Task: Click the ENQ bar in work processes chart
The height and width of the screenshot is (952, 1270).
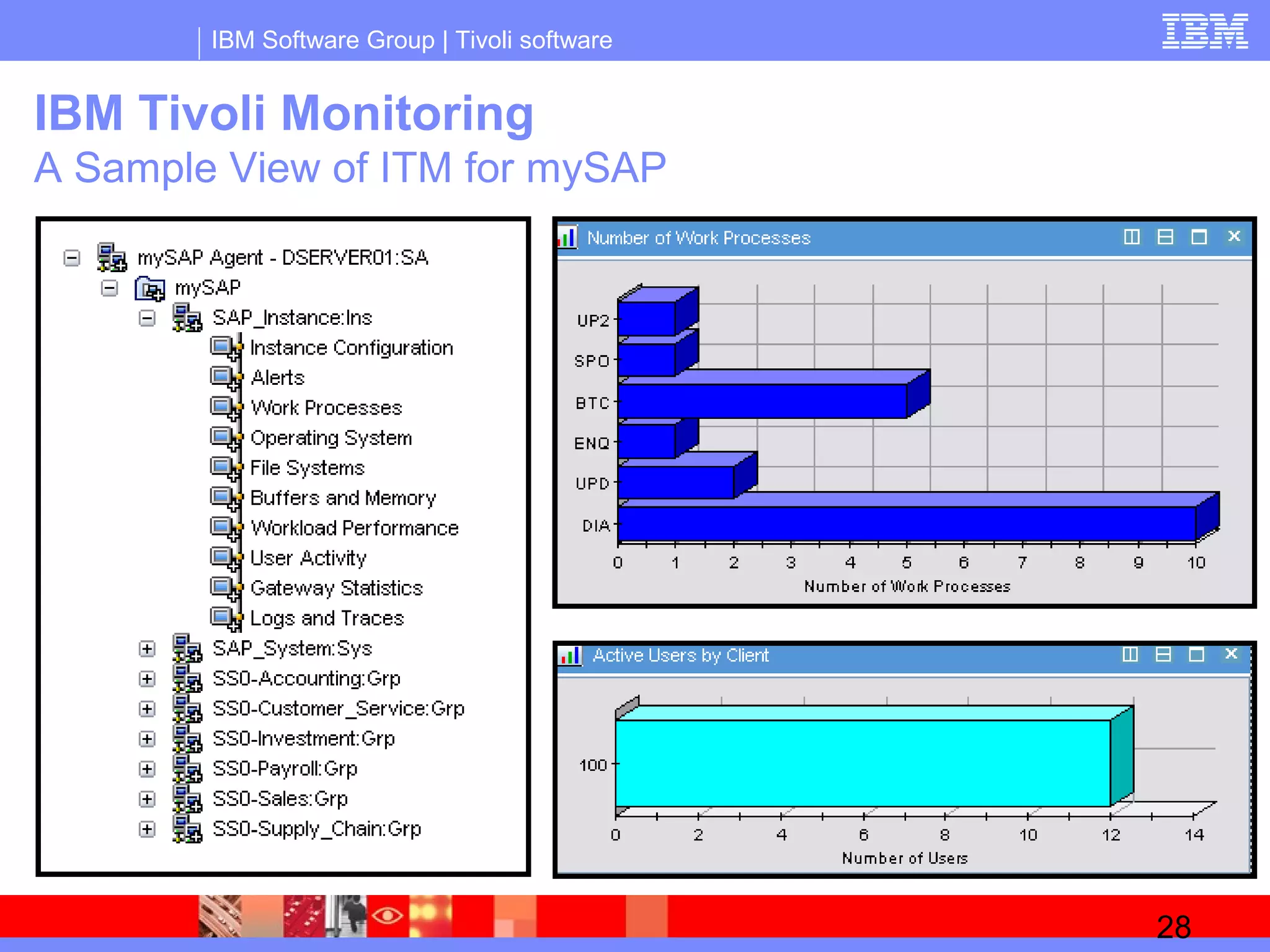Action: pos(647,441)
